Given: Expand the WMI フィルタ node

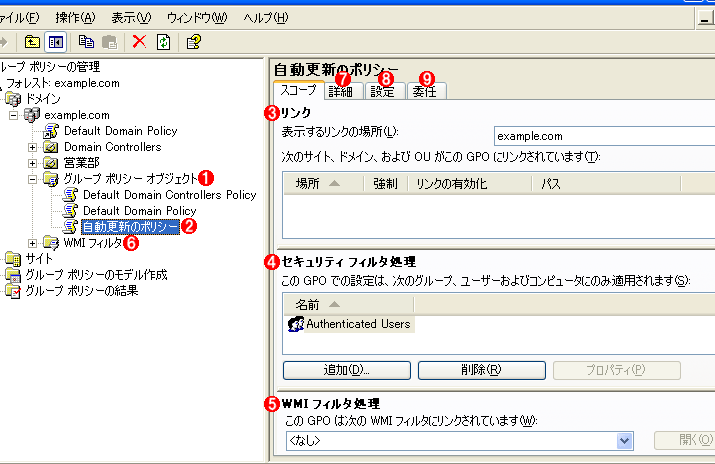Looking at the screenshot, I should (x=33, y=243).
